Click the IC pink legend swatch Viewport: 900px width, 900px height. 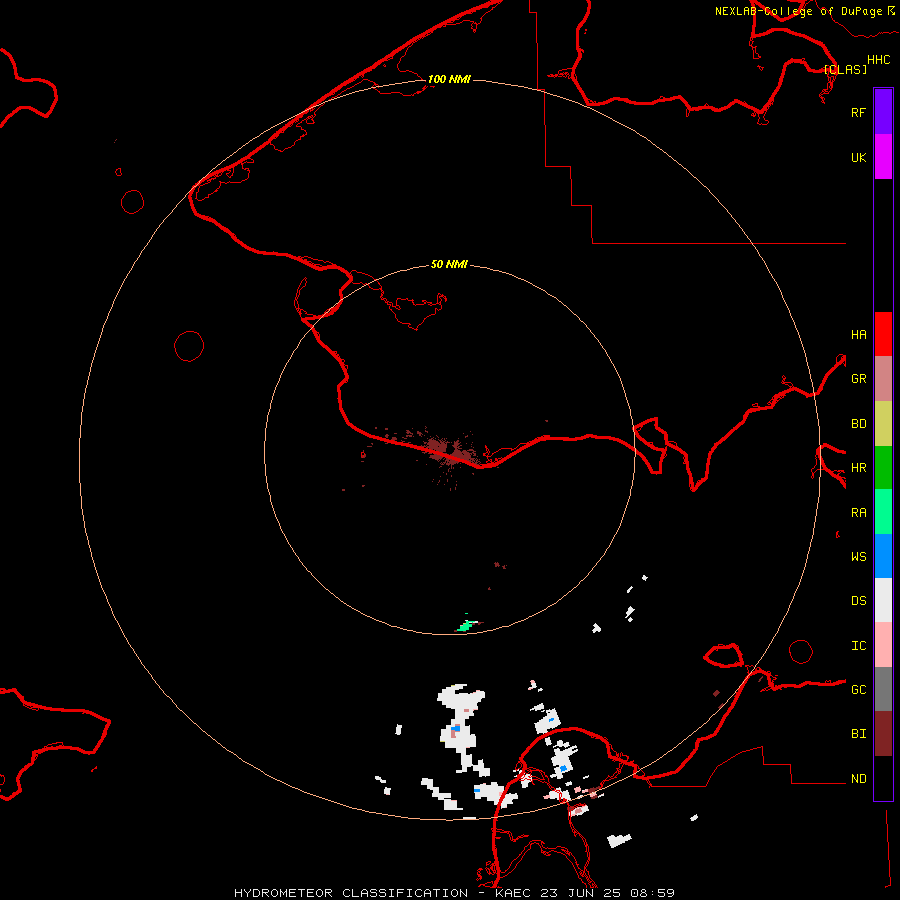pyautogui.click(x=883, y=645)
